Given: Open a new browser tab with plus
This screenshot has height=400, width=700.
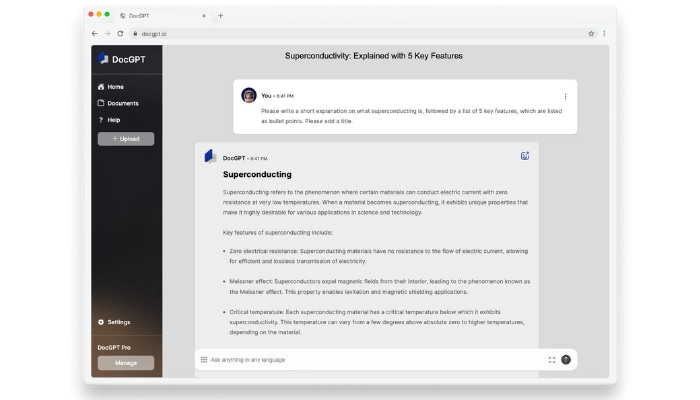Looking at the screenshot, I should [221, 16].
